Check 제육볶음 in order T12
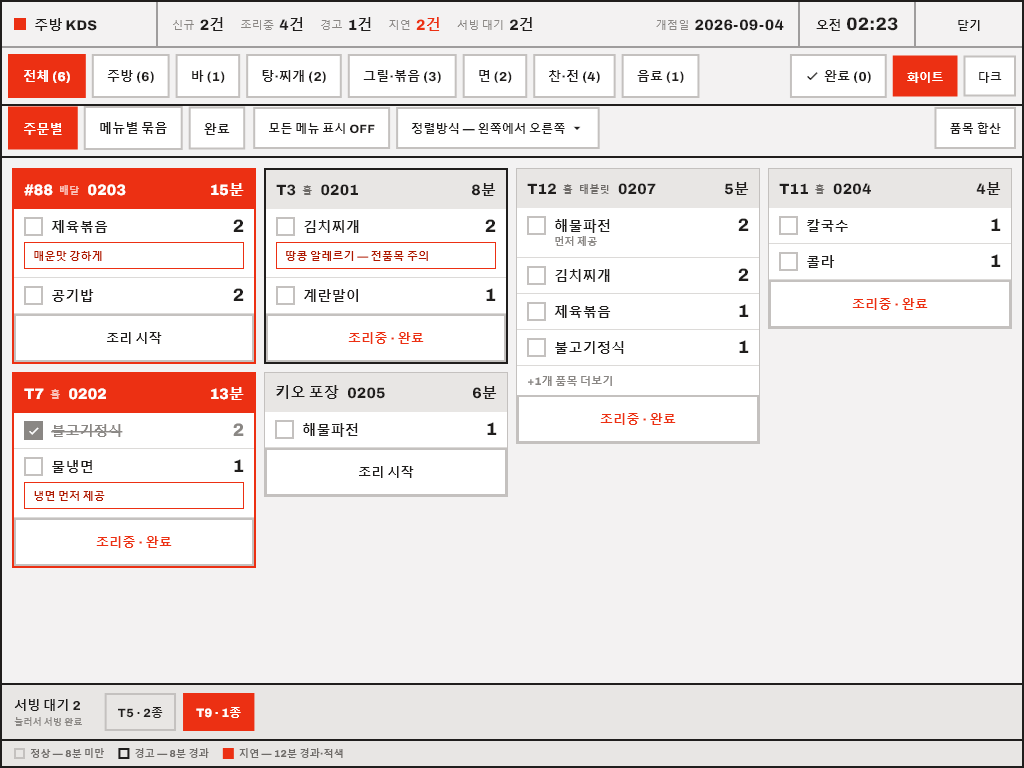This screenshot has width=1024, height=768. pyautogui.click(x=536, y=312)
